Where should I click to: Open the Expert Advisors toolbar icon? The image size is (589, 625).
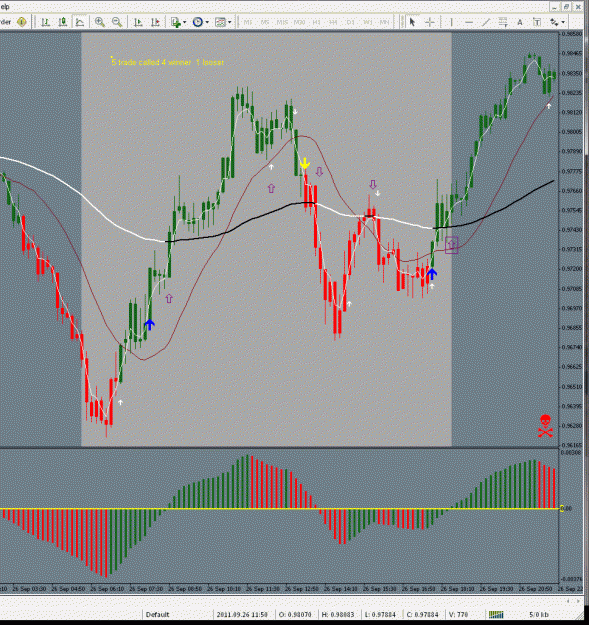coord(22,22)
